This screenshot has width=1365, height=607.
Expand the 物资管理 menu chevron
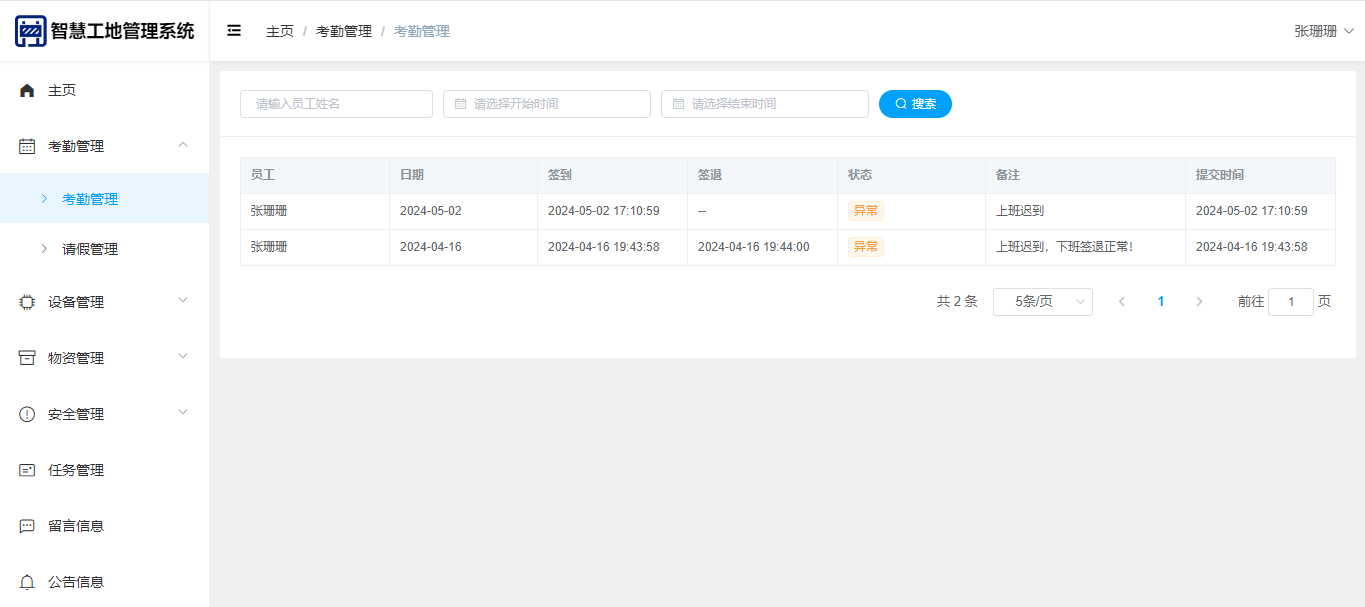[183, 356]
